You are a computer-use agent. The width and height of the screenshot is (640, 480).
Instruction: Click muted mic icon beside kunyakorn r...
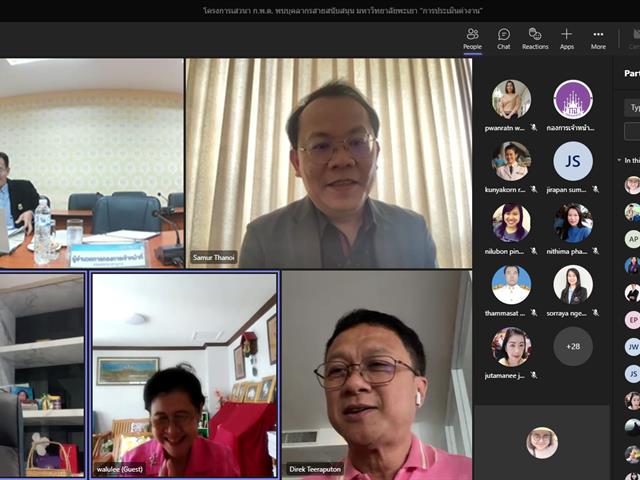(533, 189)
